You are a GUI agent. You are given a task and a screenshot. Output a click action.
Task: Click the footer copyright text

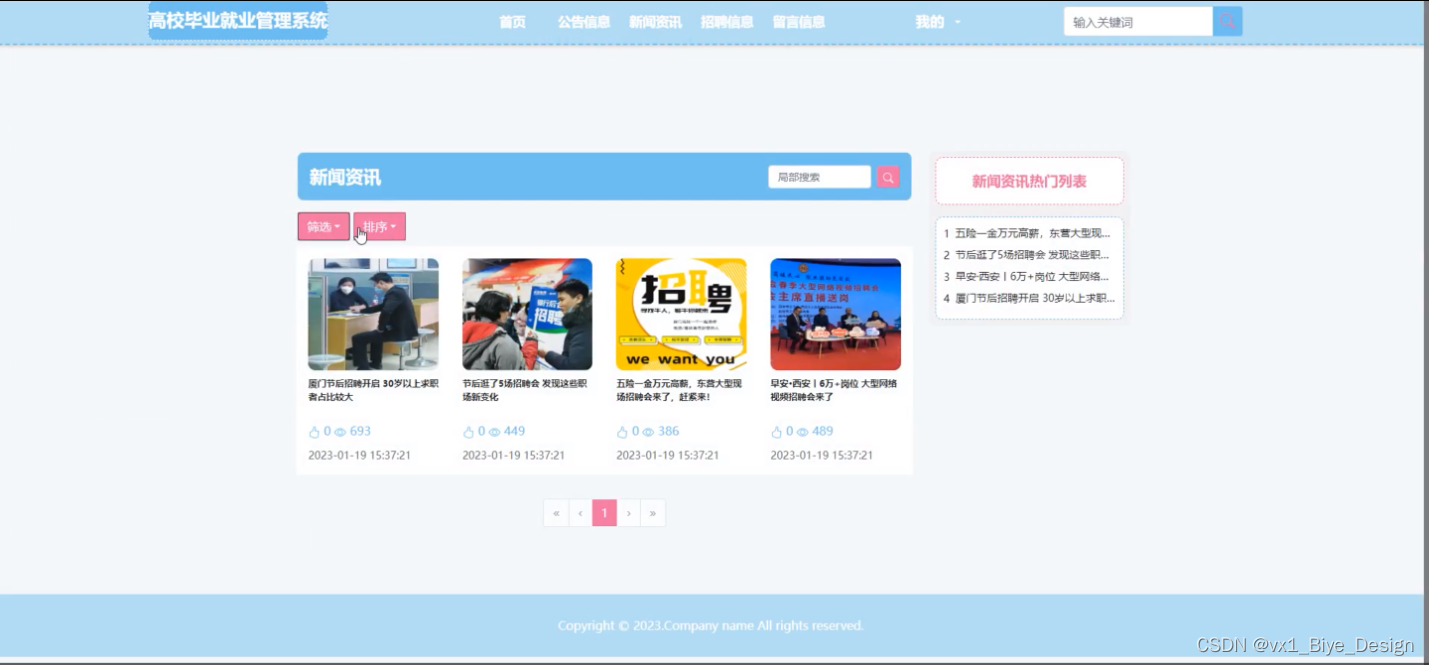pos(711,626)
